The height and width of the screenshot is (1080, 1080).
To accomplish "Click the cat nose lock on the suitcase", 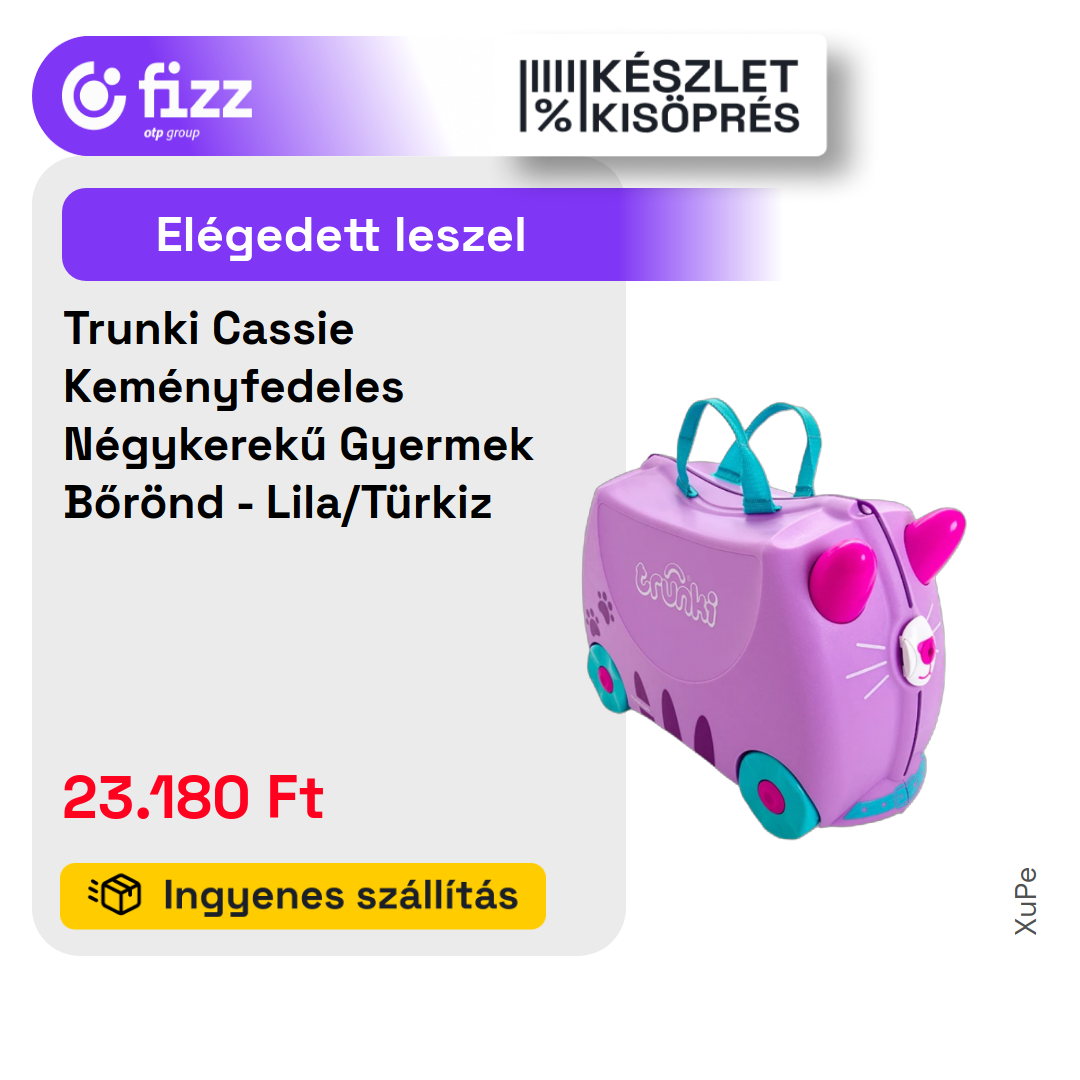I will point(919,651).
